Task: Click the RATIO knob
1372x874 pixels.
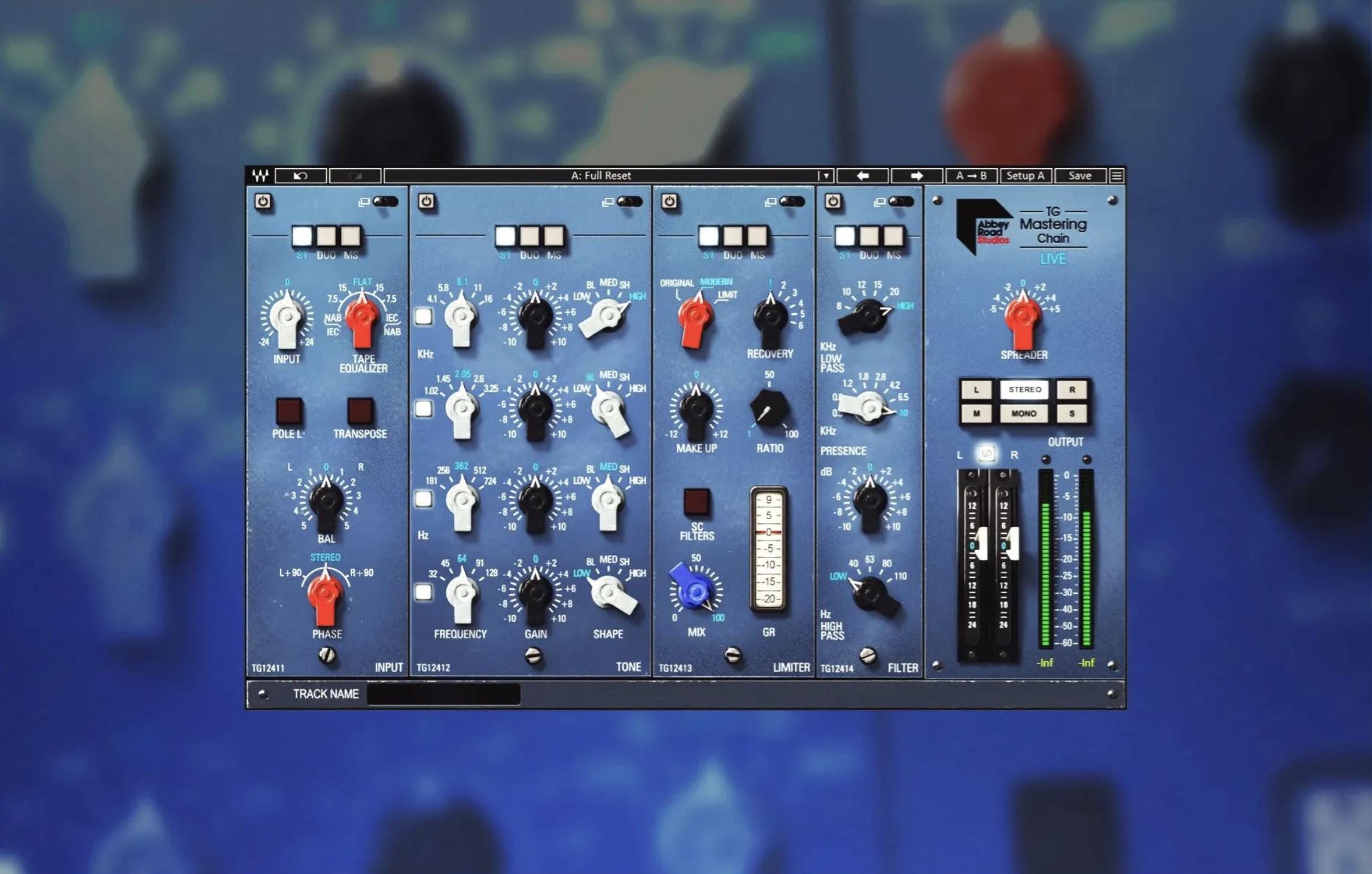Action: (x=769, y=409)
